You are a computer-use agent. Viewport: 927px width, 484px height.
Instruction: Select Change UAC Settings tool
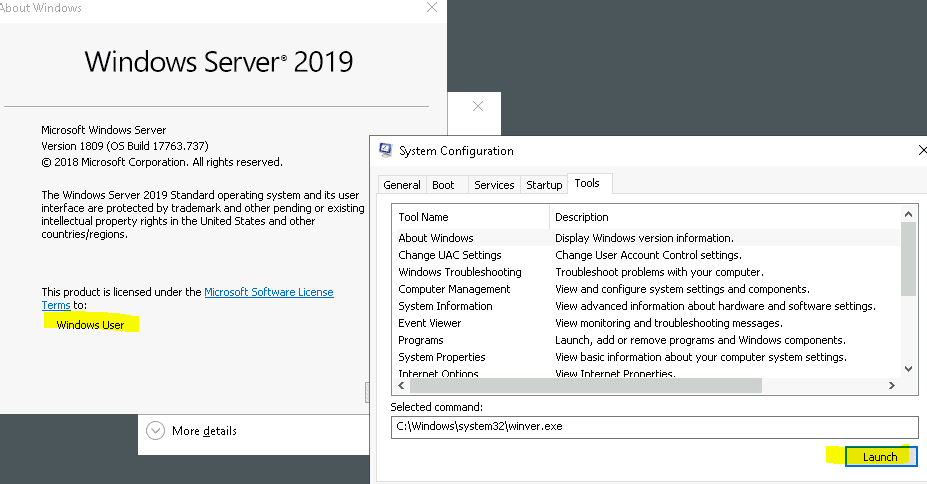[646, 255]
